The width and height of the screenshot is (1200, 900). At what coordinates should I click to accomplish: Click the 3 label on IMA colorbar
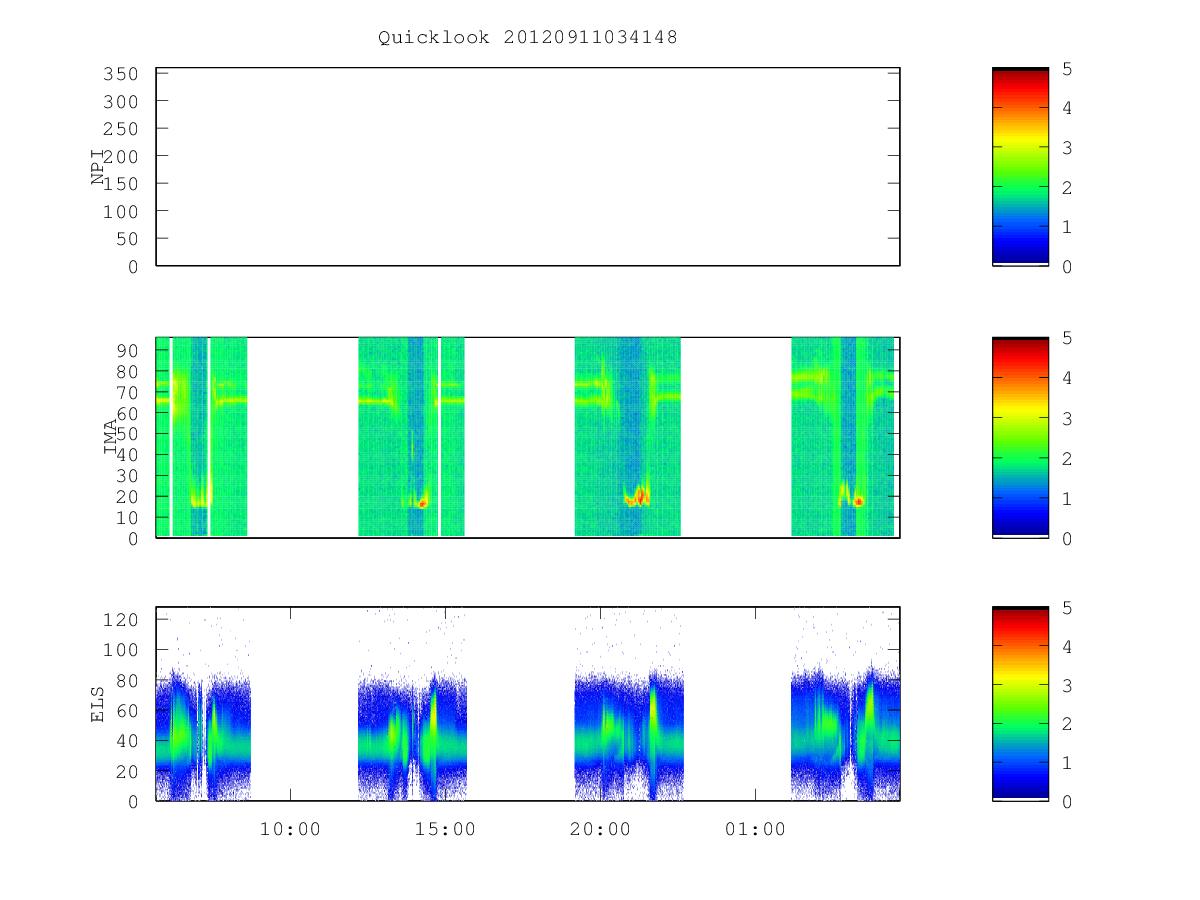tap(1068, 418)
